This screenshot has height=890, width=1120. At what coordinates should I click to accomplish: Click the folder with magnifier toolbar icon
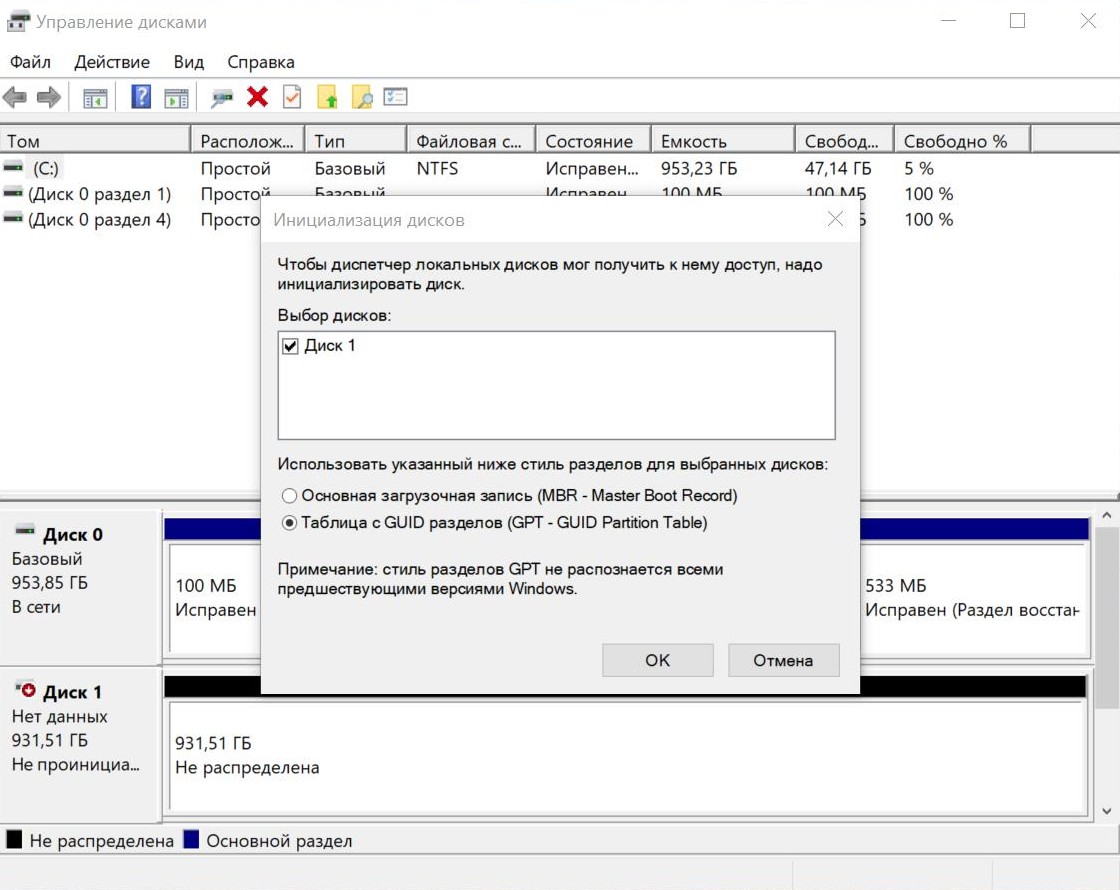[x=362, y=96]
